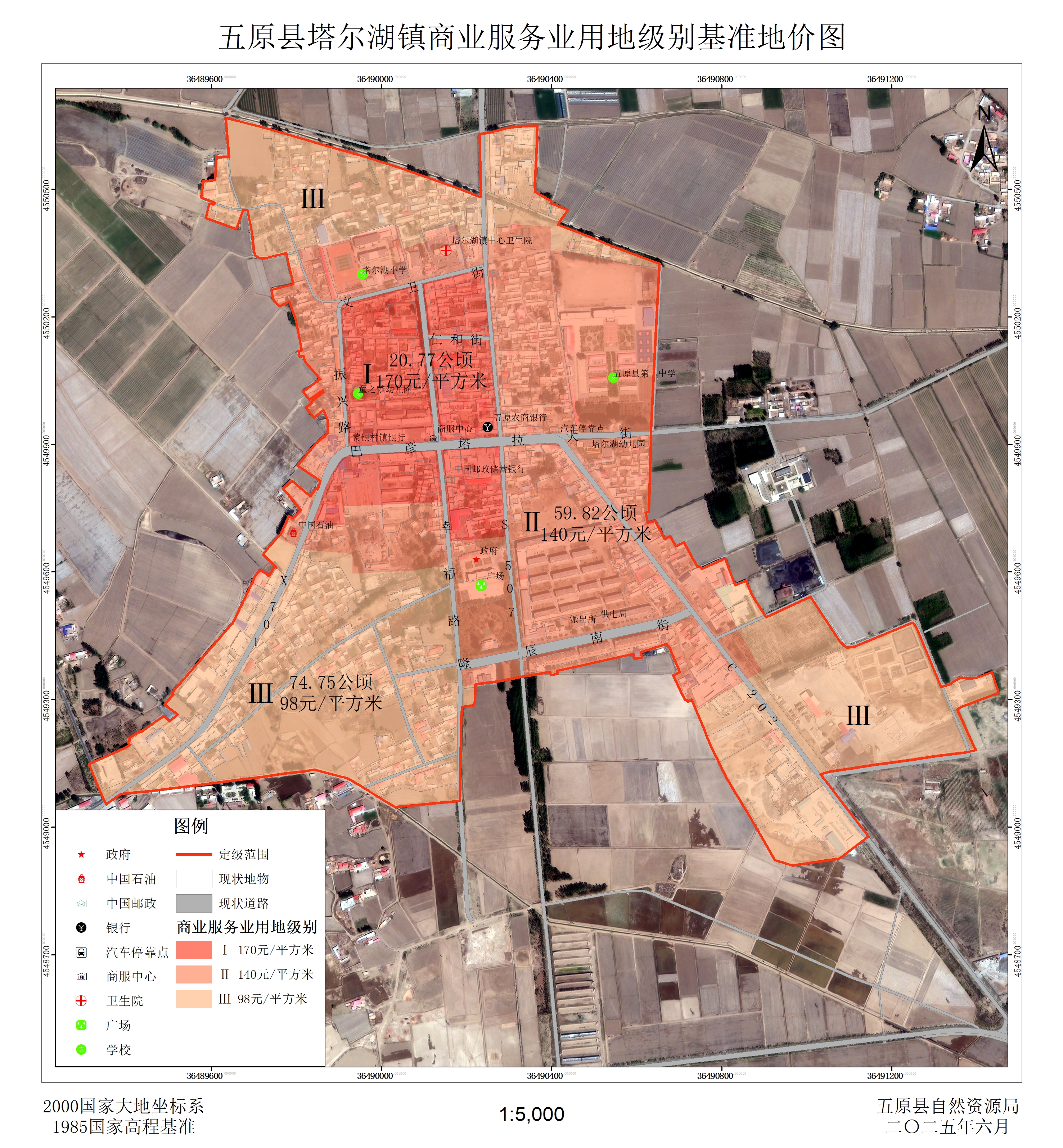Screen dimensions: 1063x1148
Task: Click the Level III 98元 color swatch
Action: coord(194,999)
